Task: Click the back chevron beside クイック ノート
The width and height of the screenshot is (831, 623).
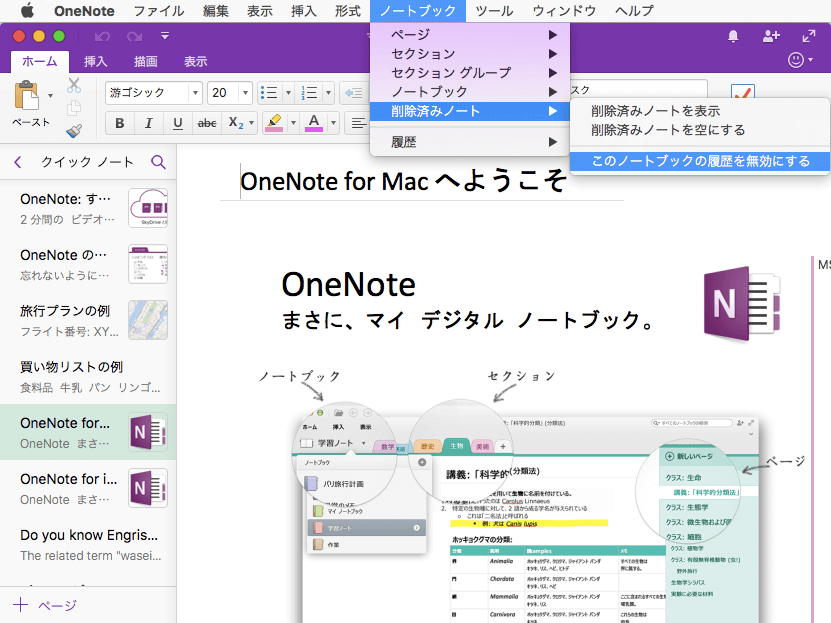Action: (x=18, y=162)
